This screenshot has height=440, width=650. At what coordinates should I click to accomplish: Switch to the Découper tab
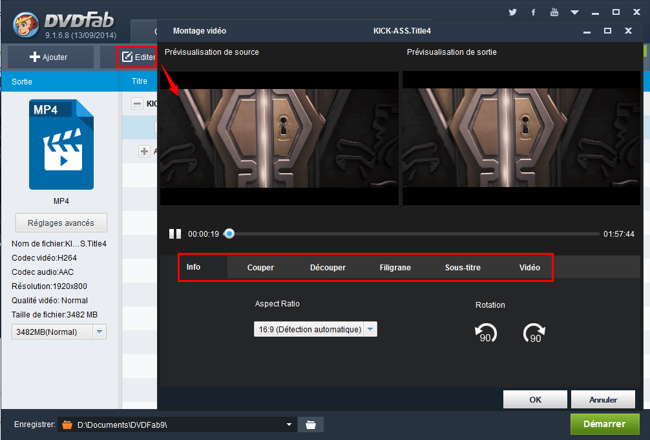coord(327,267)
